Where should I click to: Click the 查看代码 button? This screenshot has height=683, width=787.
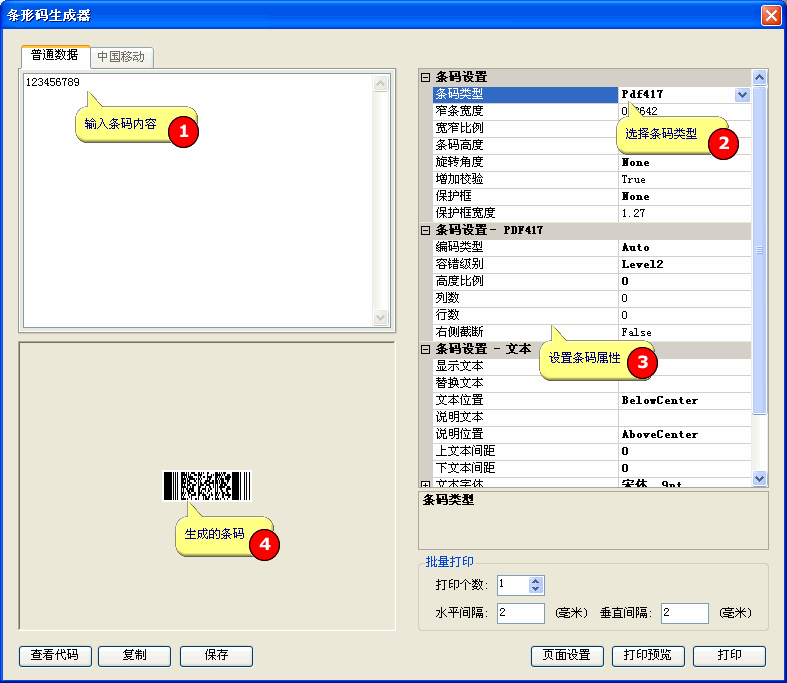(55, 656)
